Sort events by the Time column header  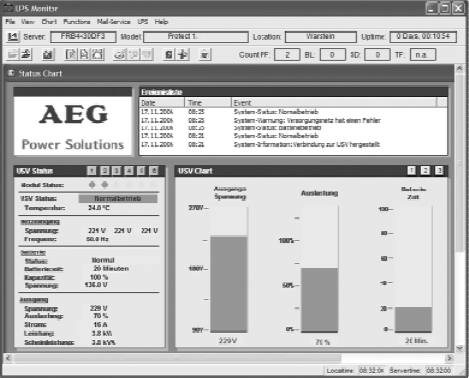click(208, 103)
